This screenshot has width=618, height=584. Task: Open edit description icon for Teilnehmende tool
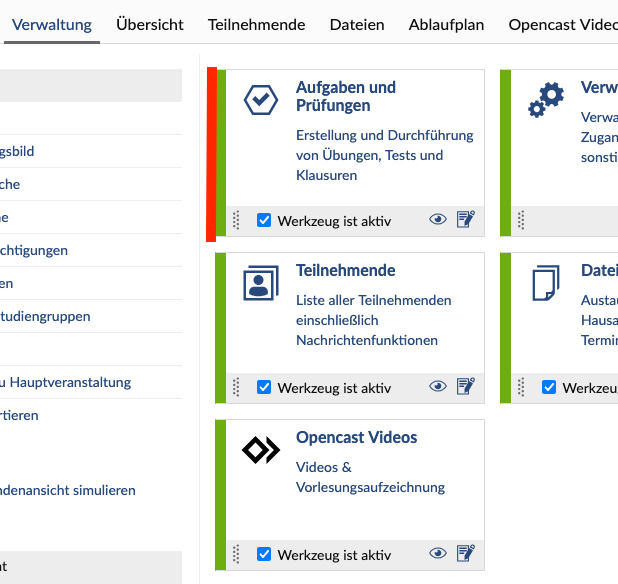click(465, 387)
